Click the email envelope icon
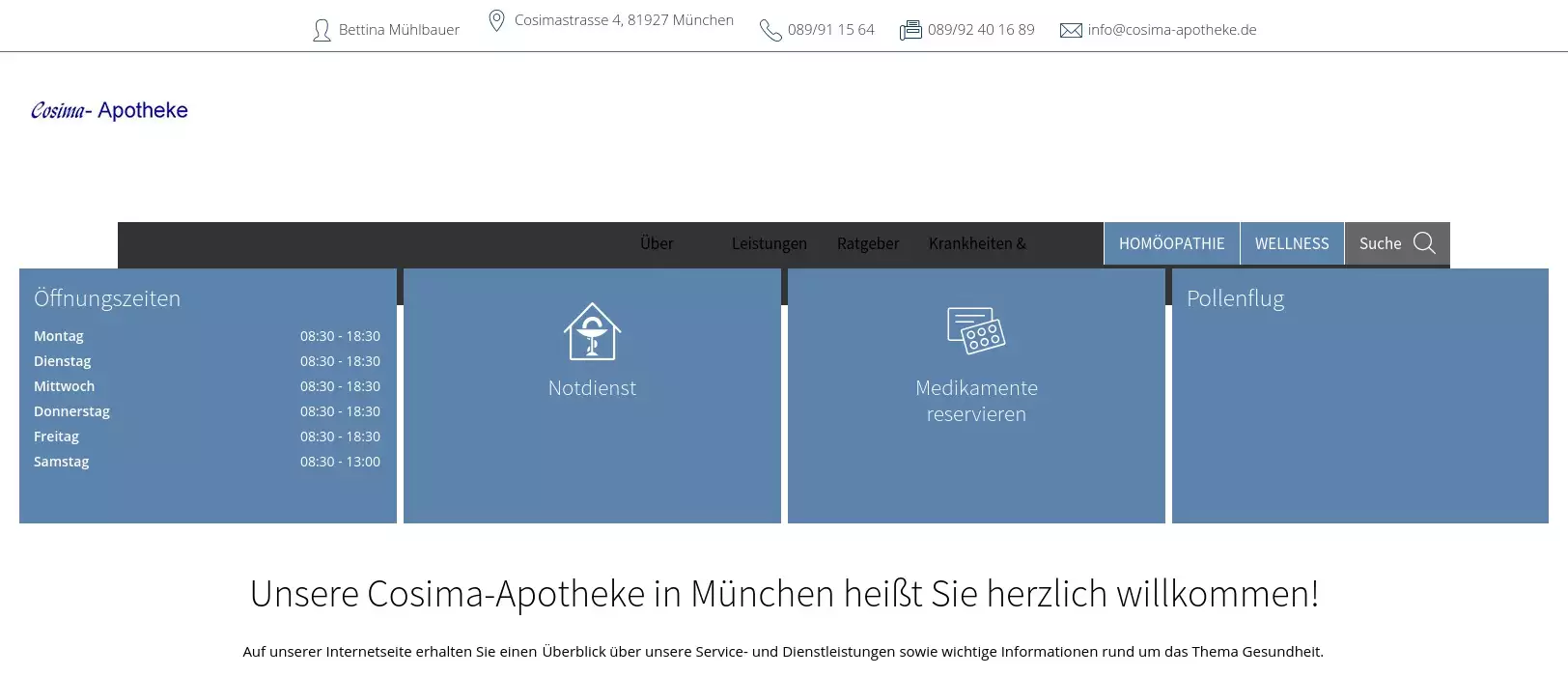This screenshot has height=676, width=1568. pyautogui.click(x=1071, y=31)
